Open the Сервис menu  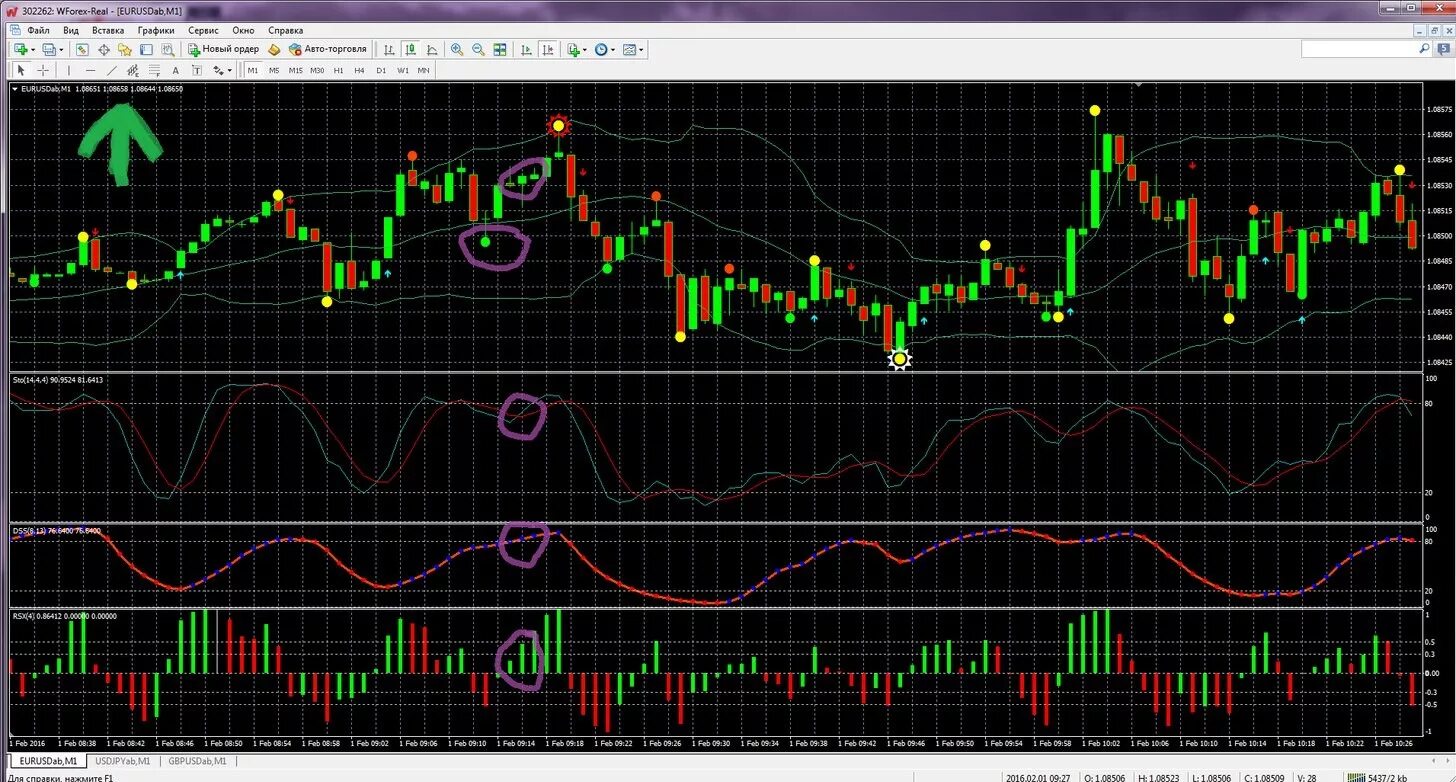204,30
